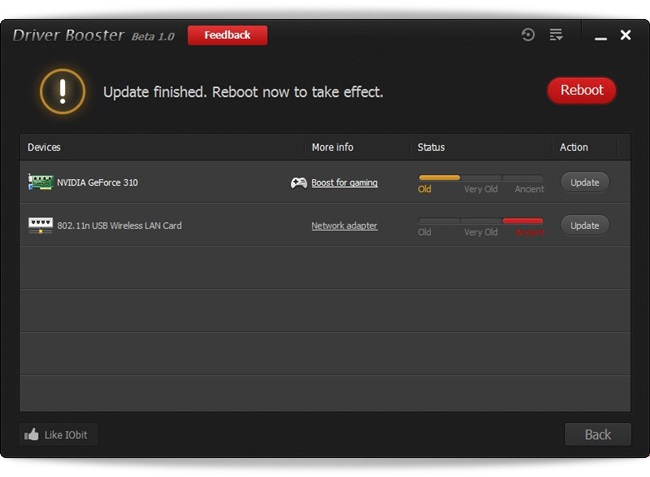Click the yellow exclamation warning icon
Image resolution: width=650 pixels, height=477 pixels.
(x=63, y=92)
